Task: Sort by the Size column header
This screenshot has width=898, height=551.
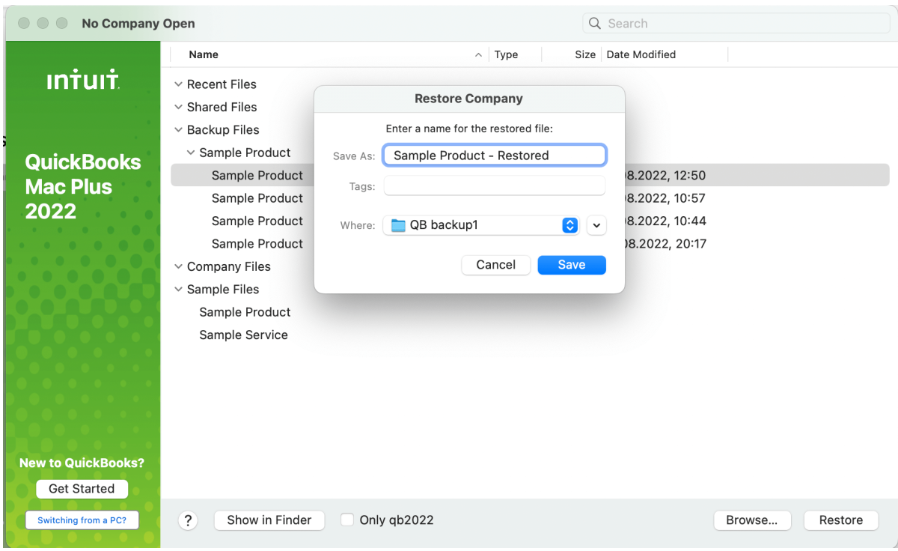Action: (585, 54)
